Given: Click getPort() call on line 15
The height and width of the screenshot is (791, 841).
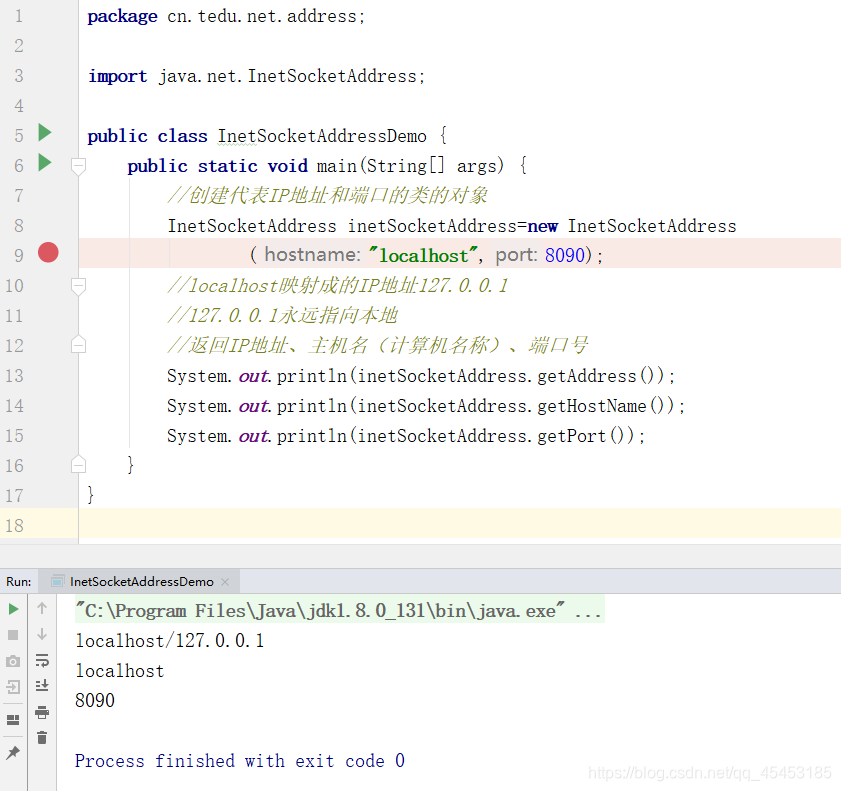Looking at the screenshot, I should click(x=586, y=436).
